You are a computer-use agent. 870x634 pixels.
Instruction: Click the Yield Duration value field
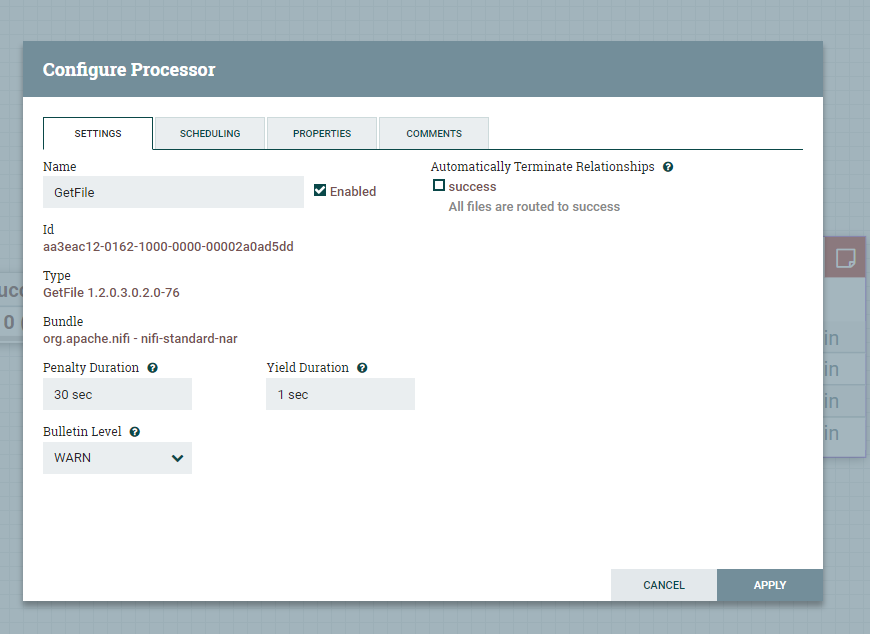click(340, 394)
